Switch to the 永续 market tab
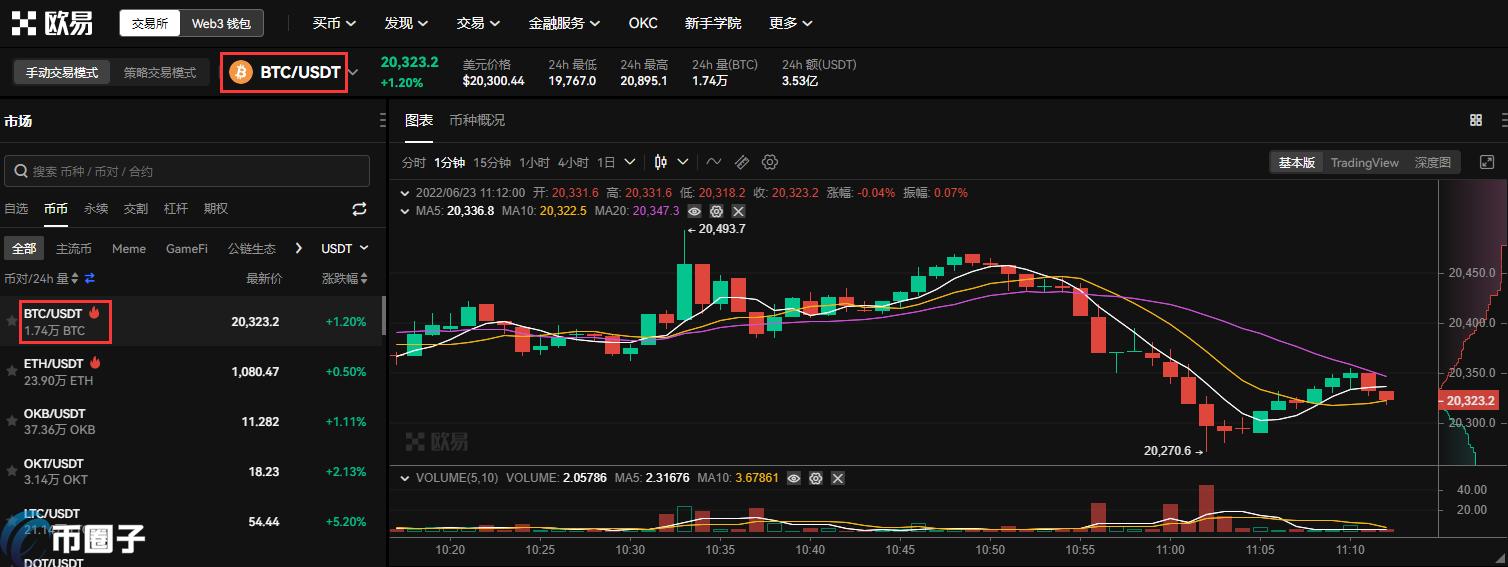Image resolution: width=1508 pixels, height=567 pixels. pos(96,209)
